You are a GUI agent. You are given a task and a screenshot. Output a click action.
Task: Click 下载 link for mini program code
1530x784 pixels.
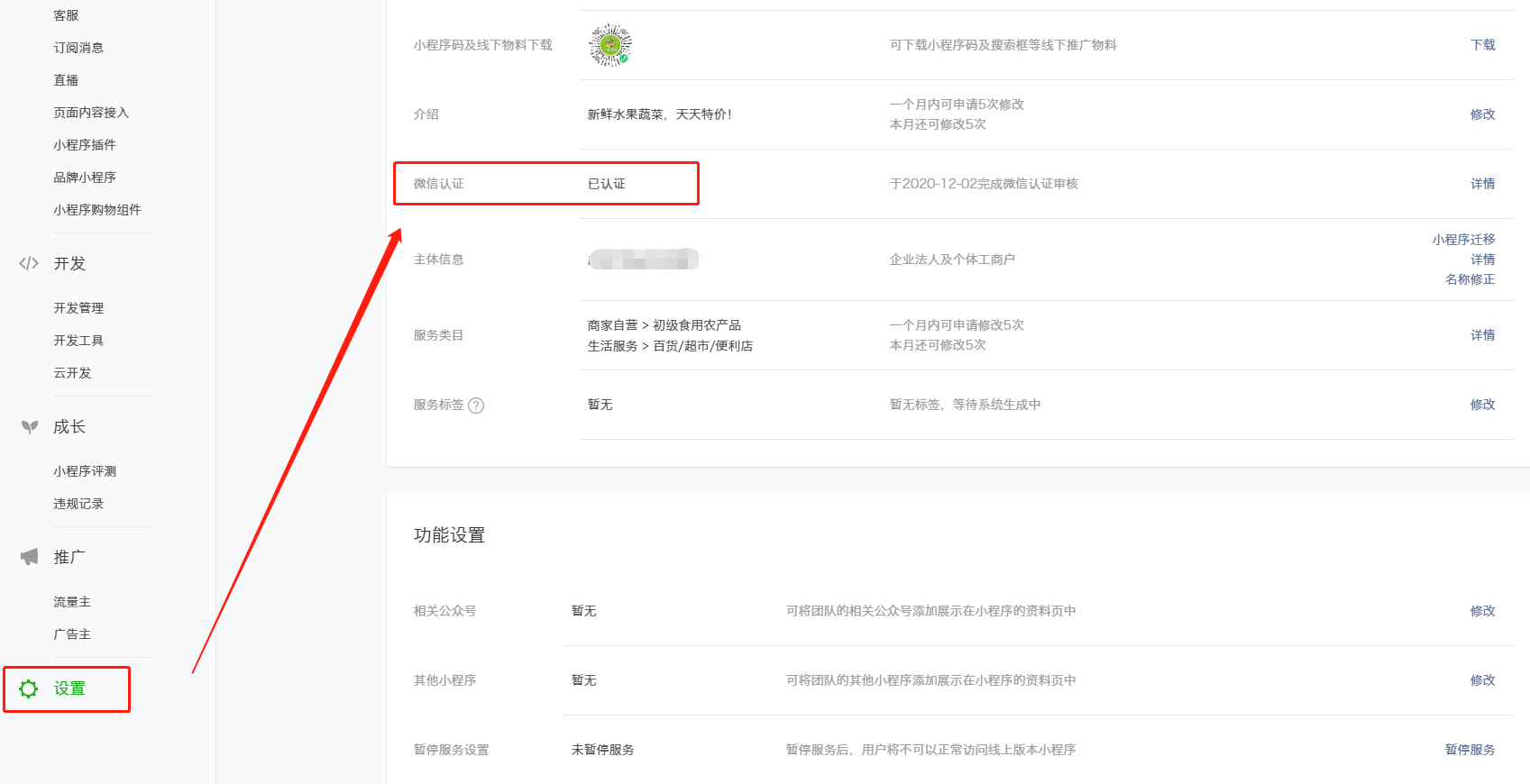pos(1483,45)
